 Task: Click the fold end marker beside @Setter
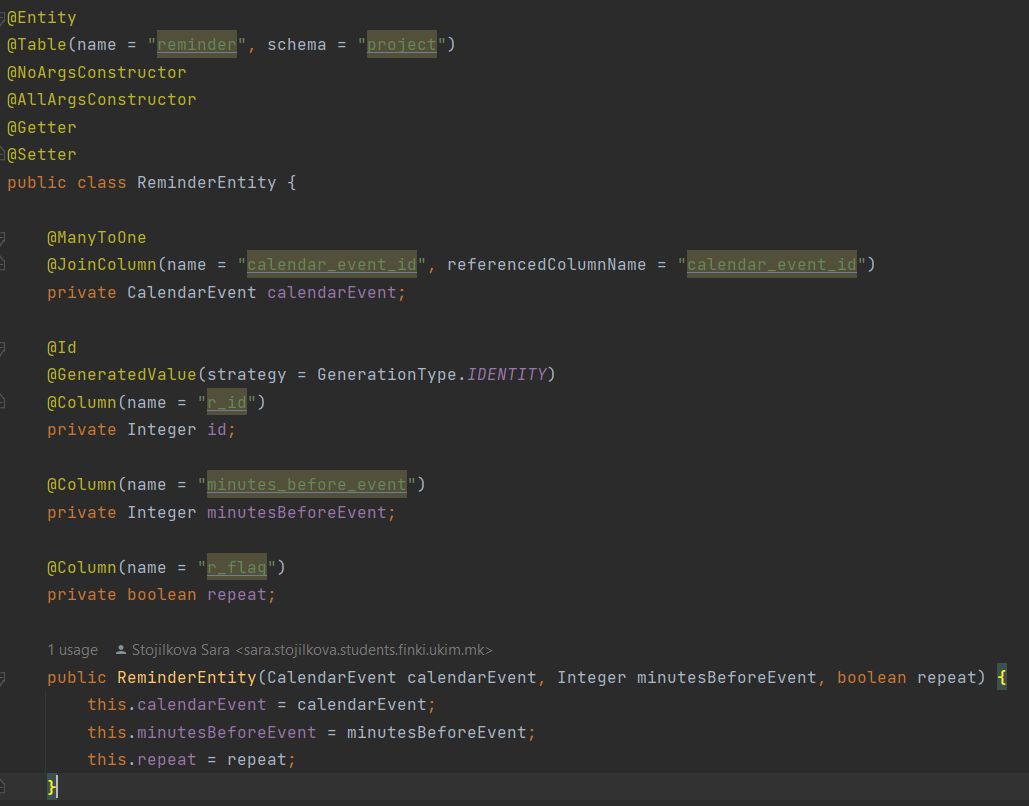coord(3,154)
